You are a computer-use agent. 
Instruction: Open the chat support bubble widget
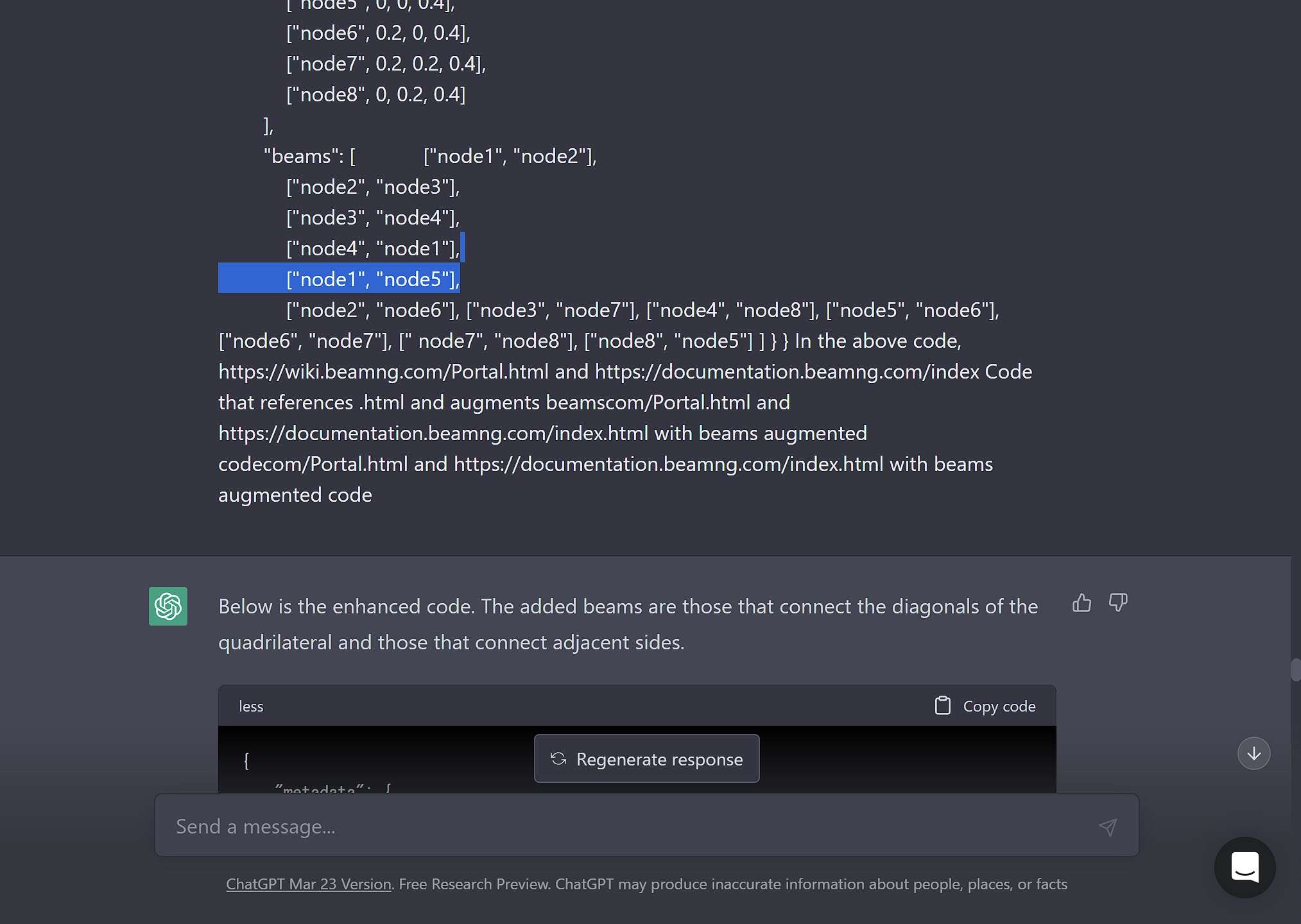pyautogui.click(x=1245, y=867)
